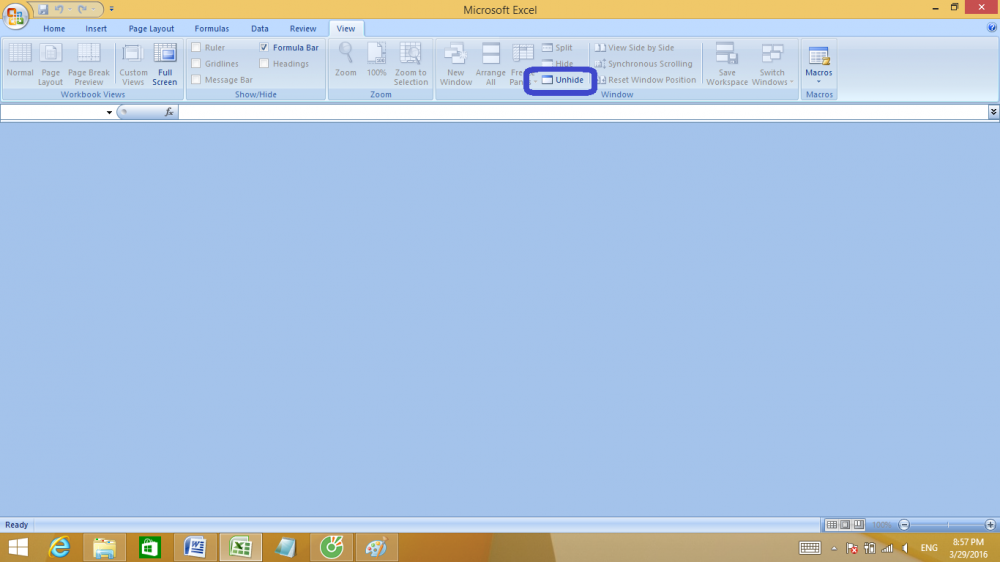The height and width of the screenshot is (562, 1000).
Task: Launch Internet Explorer from taskbar
Action: [59, 547]
